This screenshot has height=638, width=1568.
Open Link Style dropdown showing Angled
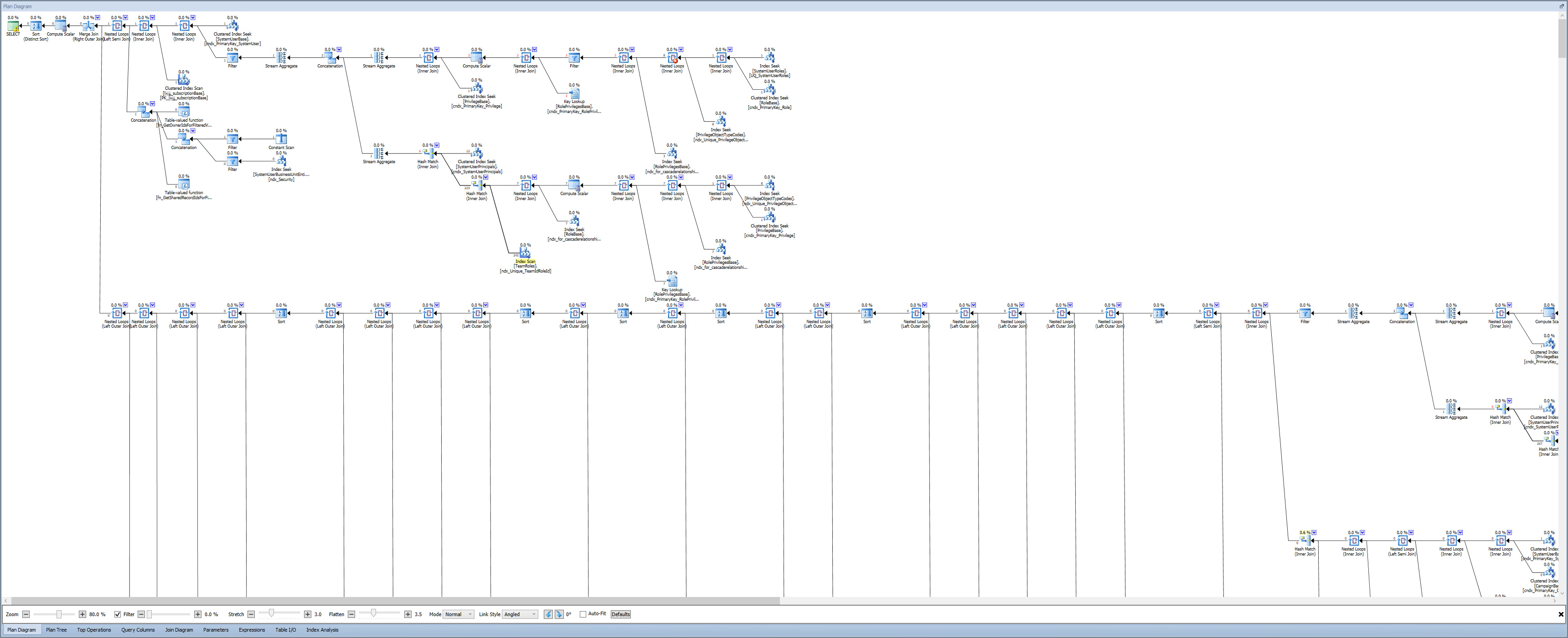click(520, 614)
